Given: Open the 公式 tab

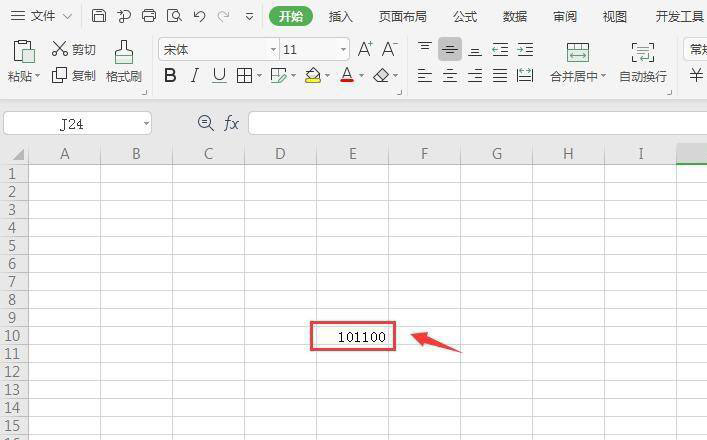Looking at the screenshot, I should [465, 17].
